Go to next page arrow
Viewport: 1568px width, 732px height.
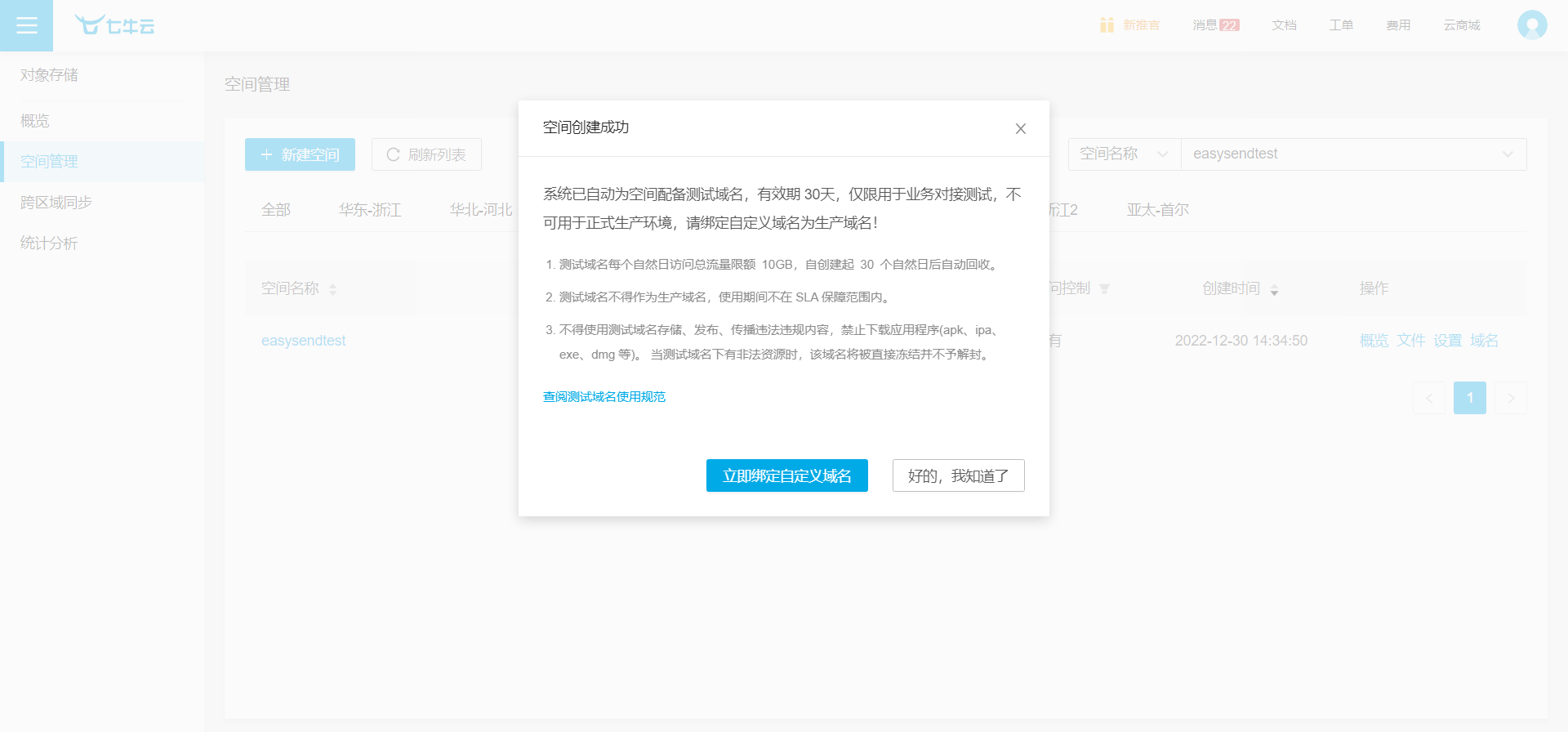click(1510, 398)
